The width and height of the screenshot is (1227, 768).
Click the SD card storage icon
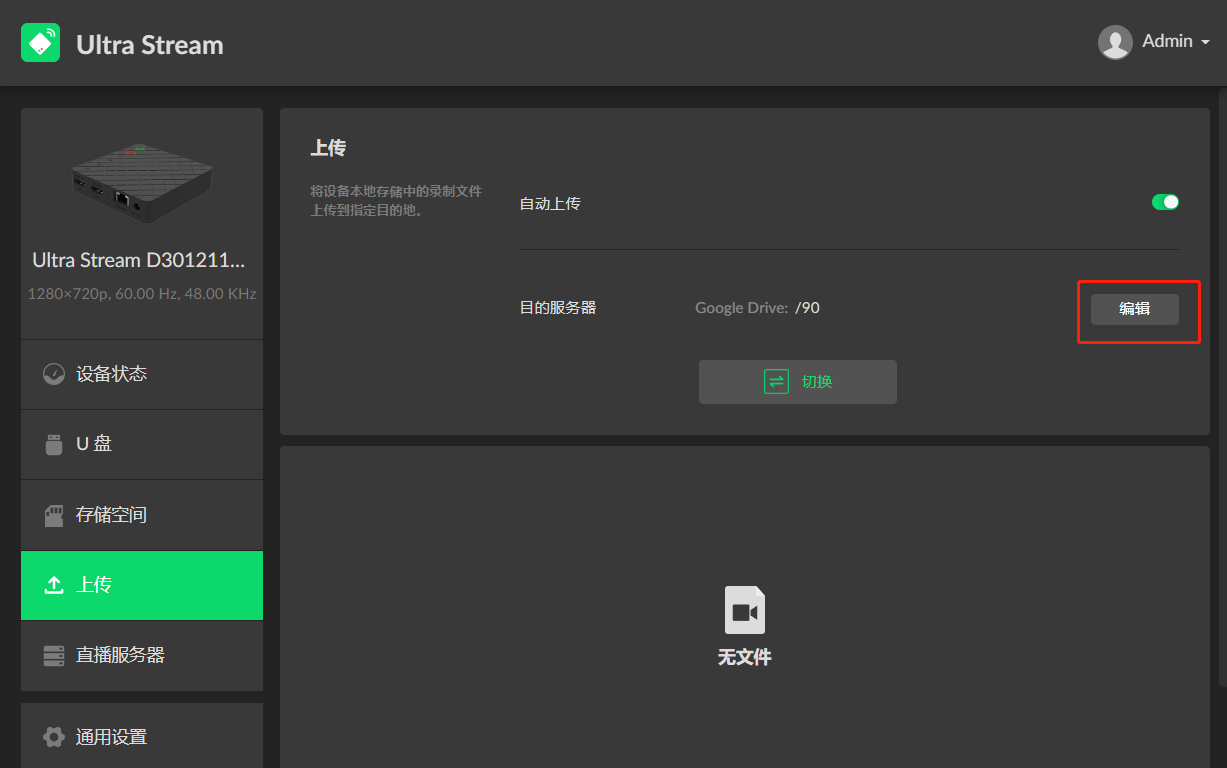(x=54, y=515)
